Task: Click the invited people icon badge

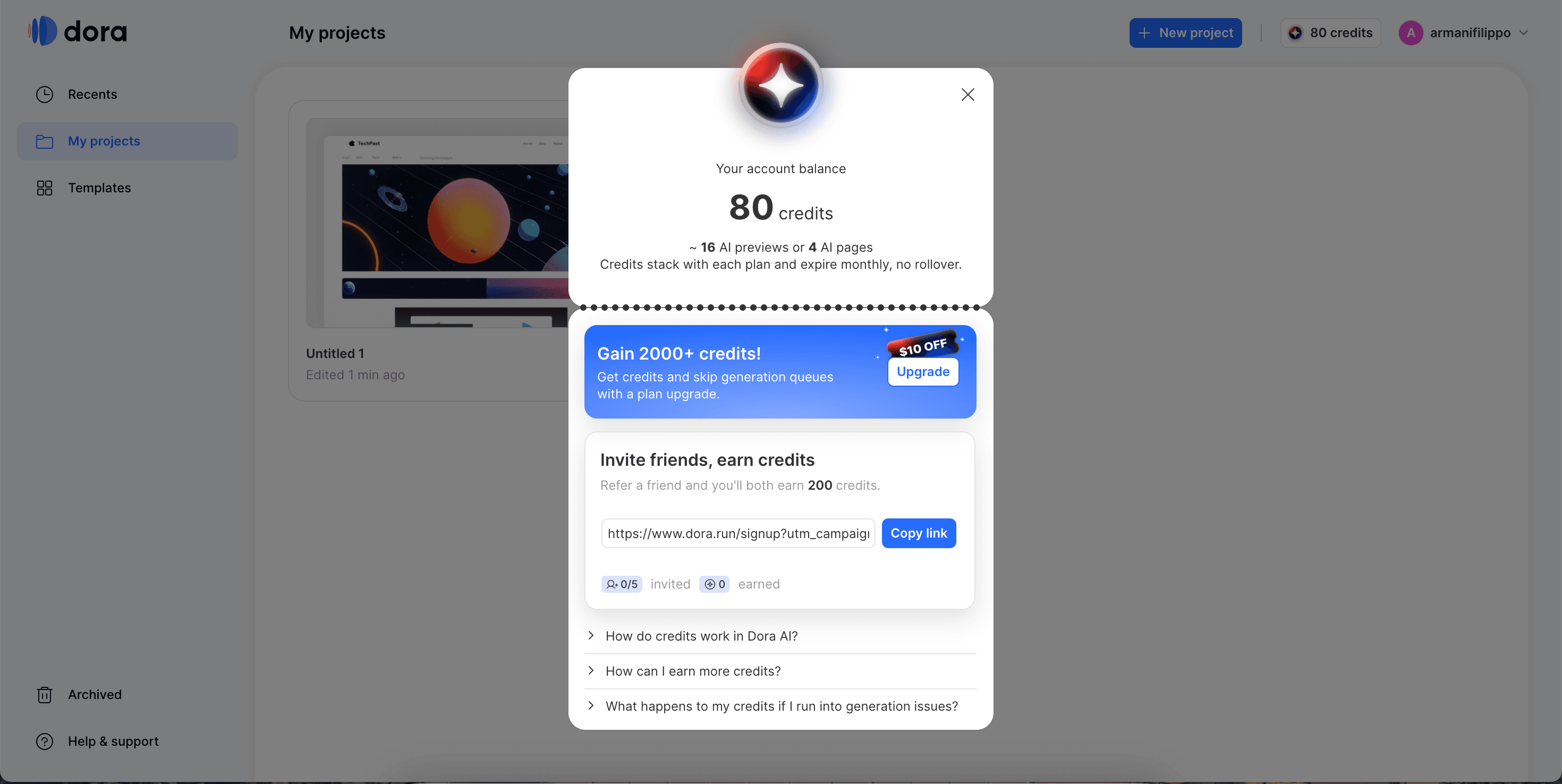Action: pyautogui.click(x=622, y=584)
